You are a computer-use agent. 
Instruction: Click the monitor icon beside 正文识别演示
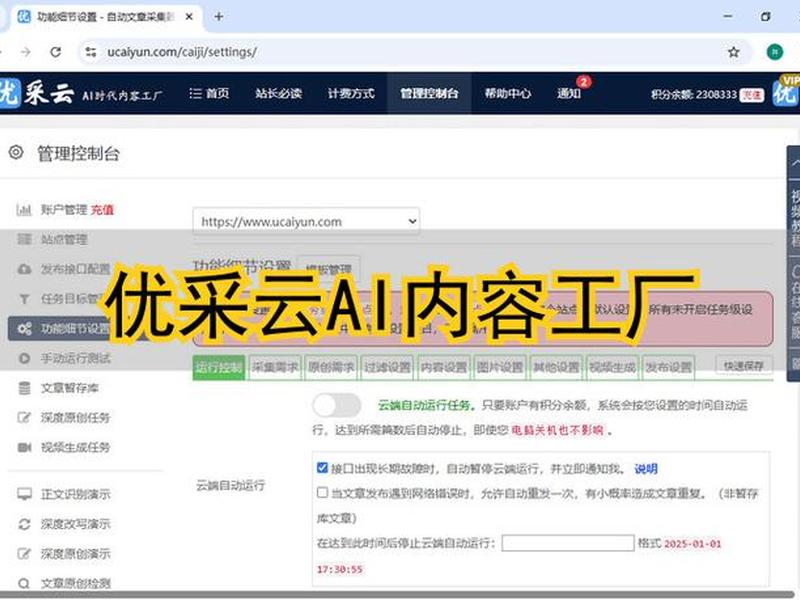[24, 494]
